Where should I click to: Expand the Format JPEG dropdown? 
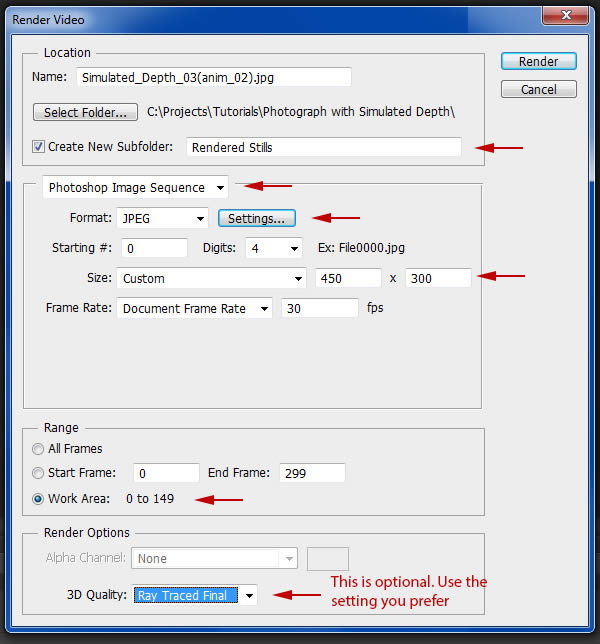coord(163,218)
